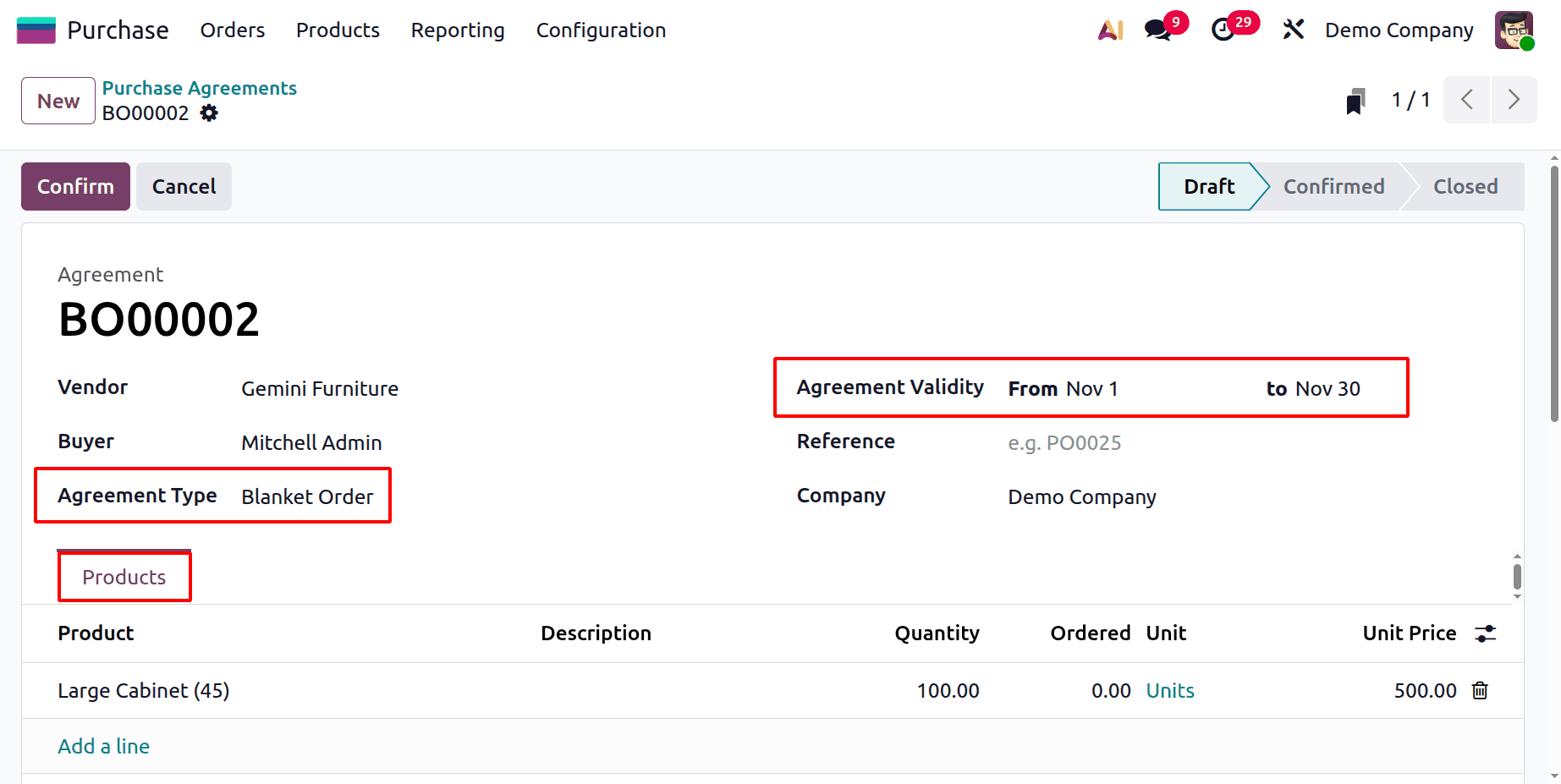This screenshot has width=1561, height=784.
Task: Go to next record with right chevron
Action: point(1514,100)
